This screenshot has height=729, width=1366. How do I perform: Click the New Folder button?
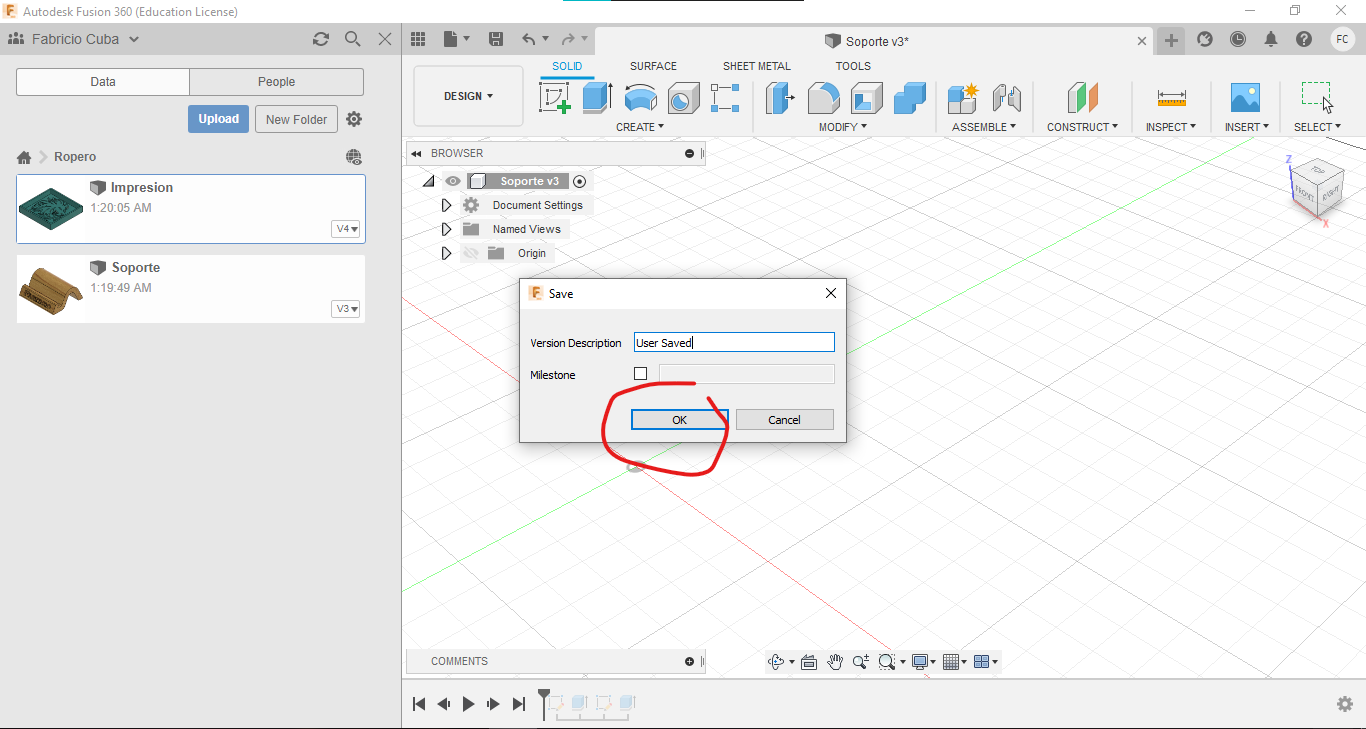point(297,119)
